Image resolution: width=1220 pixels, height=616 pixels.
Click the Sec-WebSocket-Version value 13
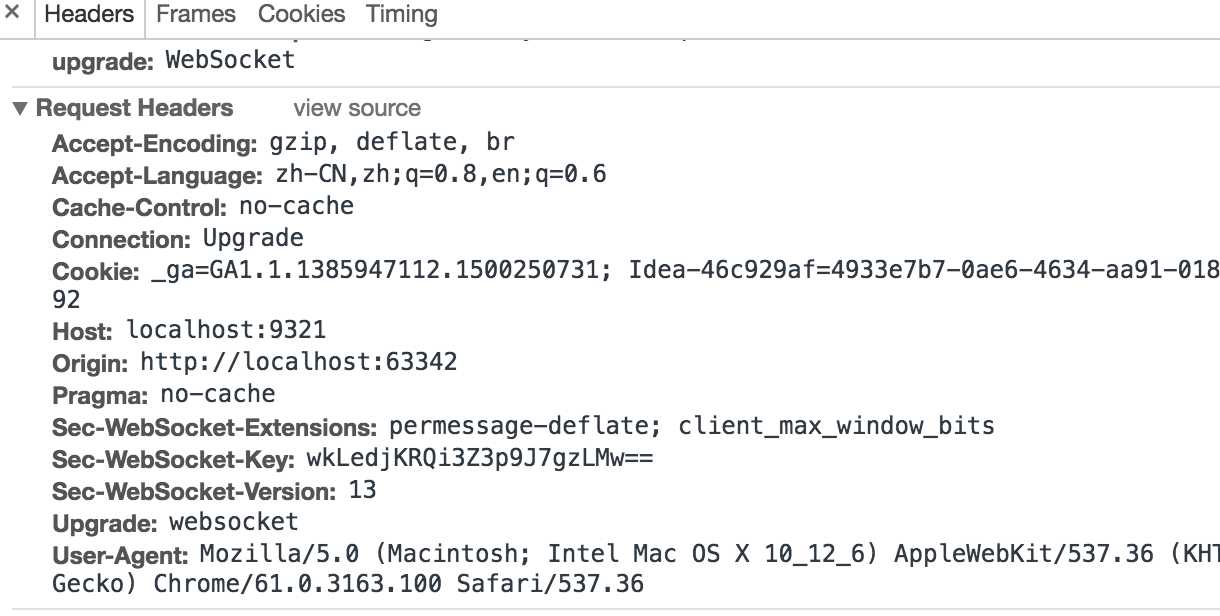tap(362, 490)
